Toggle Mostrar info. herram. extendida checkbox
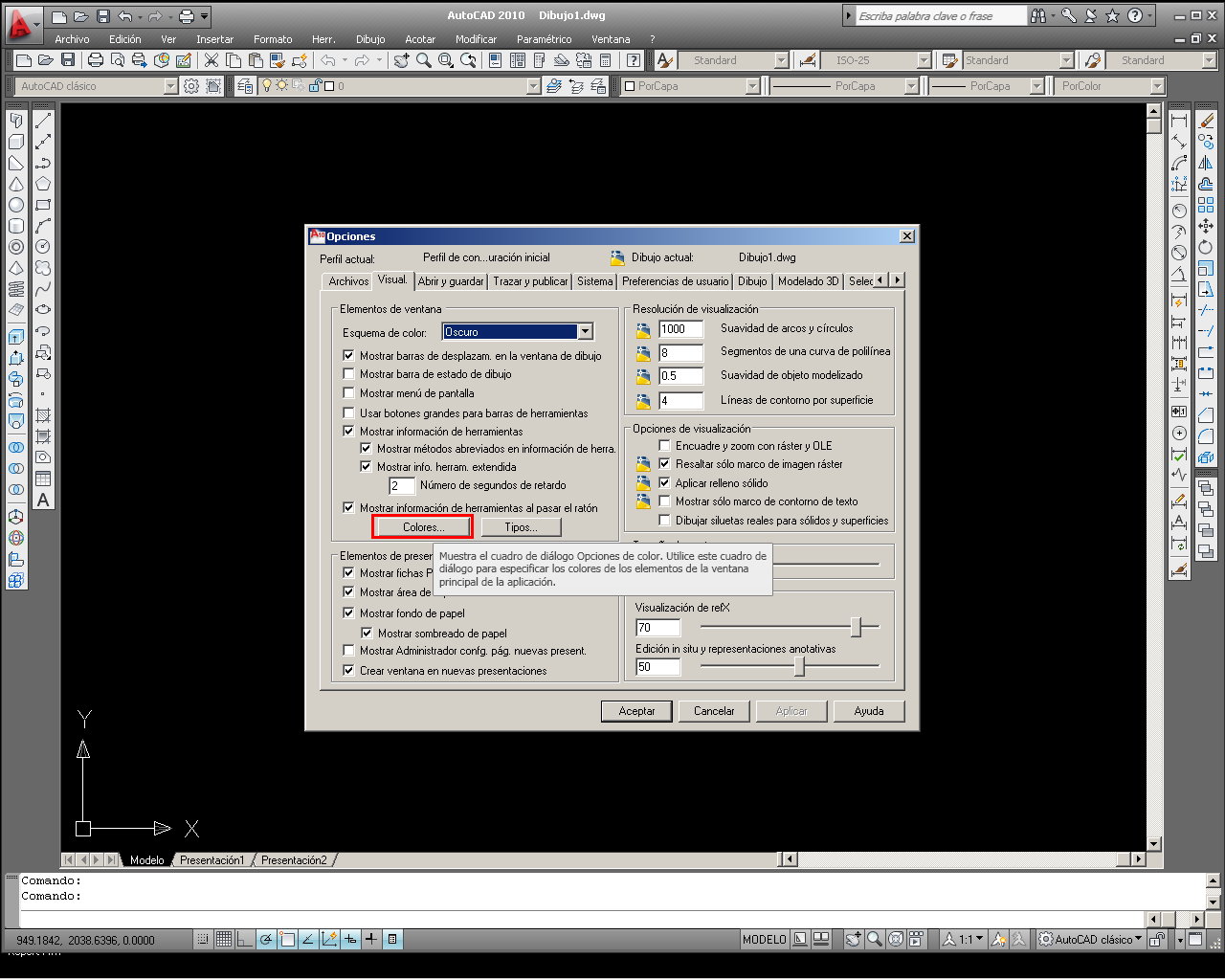1225x980 pixels. [x=366, y=467]
